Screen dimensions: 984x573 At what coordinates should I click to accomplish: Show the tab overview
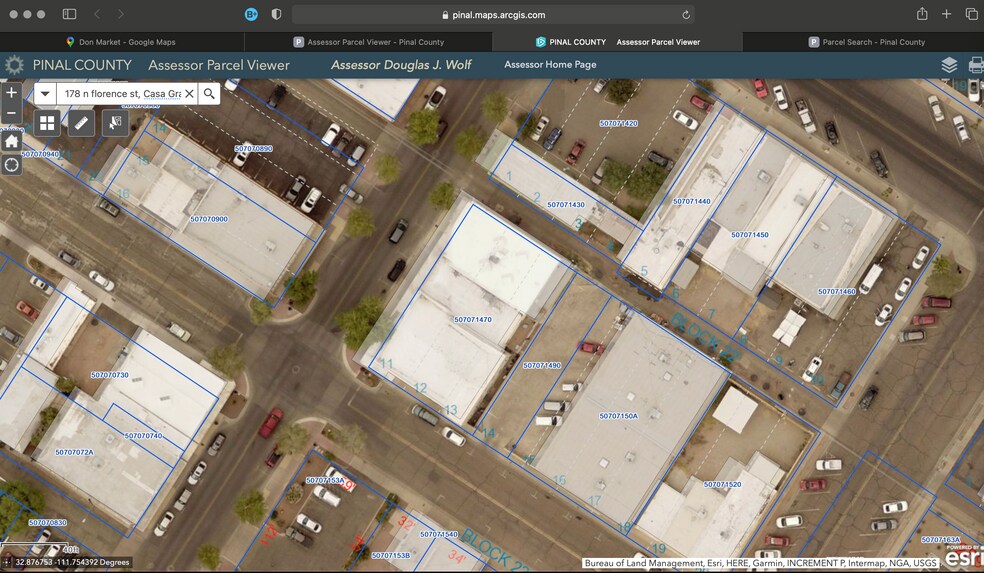click(x=971, y=14)
